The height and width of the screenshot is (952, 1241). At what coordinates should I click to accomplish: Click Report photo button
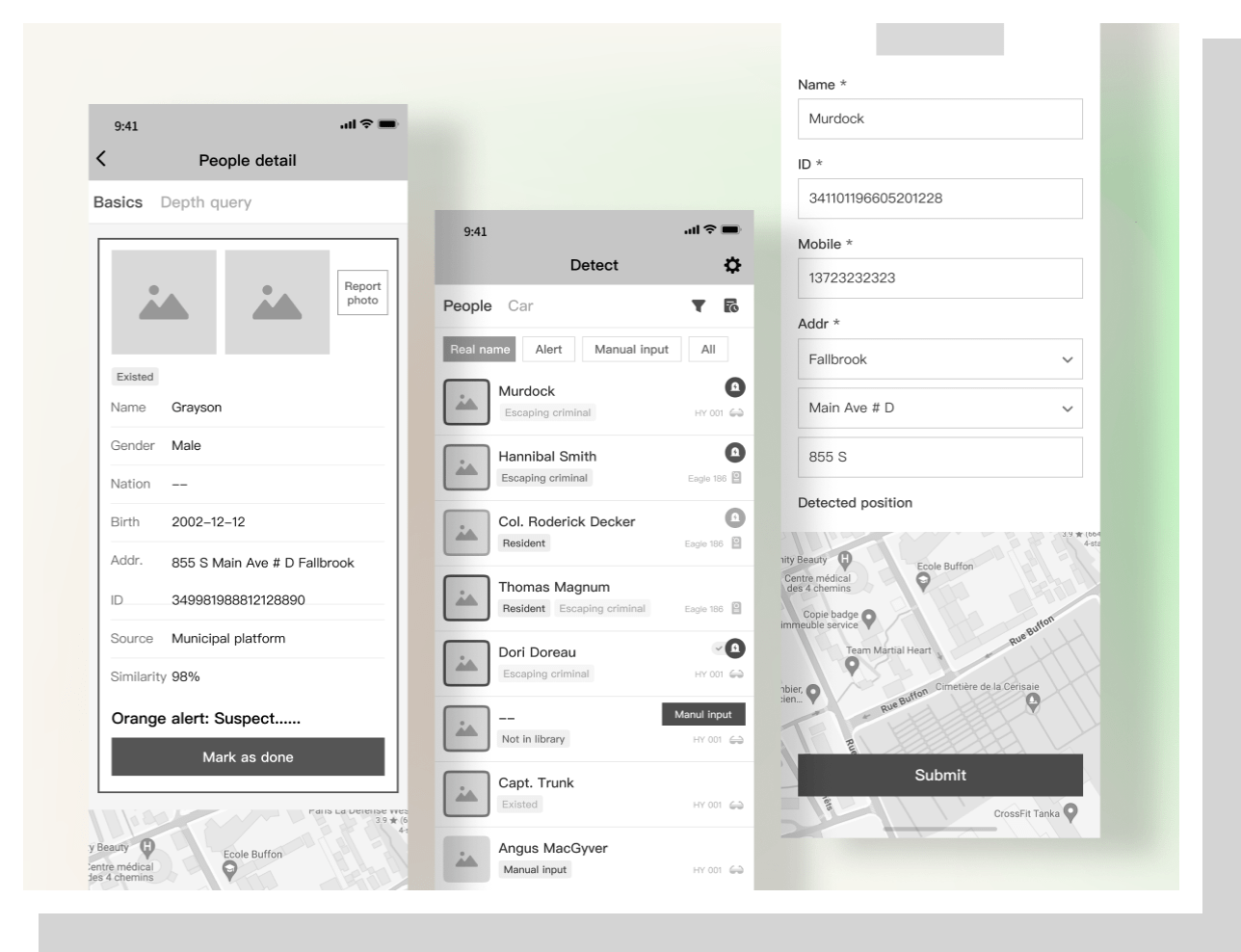362,293
